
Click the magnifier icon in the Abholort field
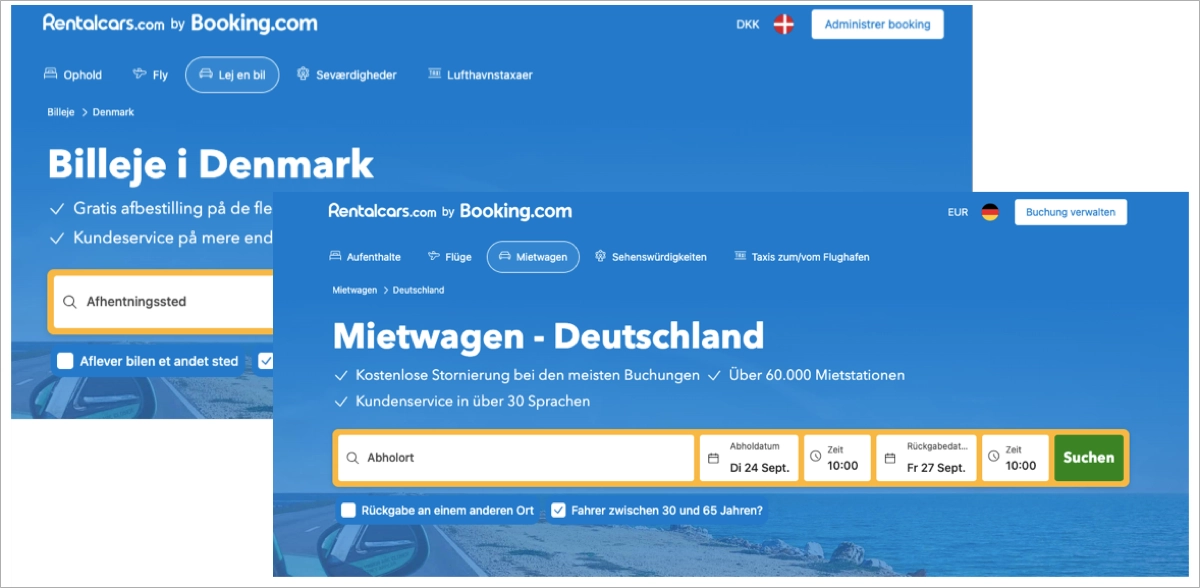point(351,456)
